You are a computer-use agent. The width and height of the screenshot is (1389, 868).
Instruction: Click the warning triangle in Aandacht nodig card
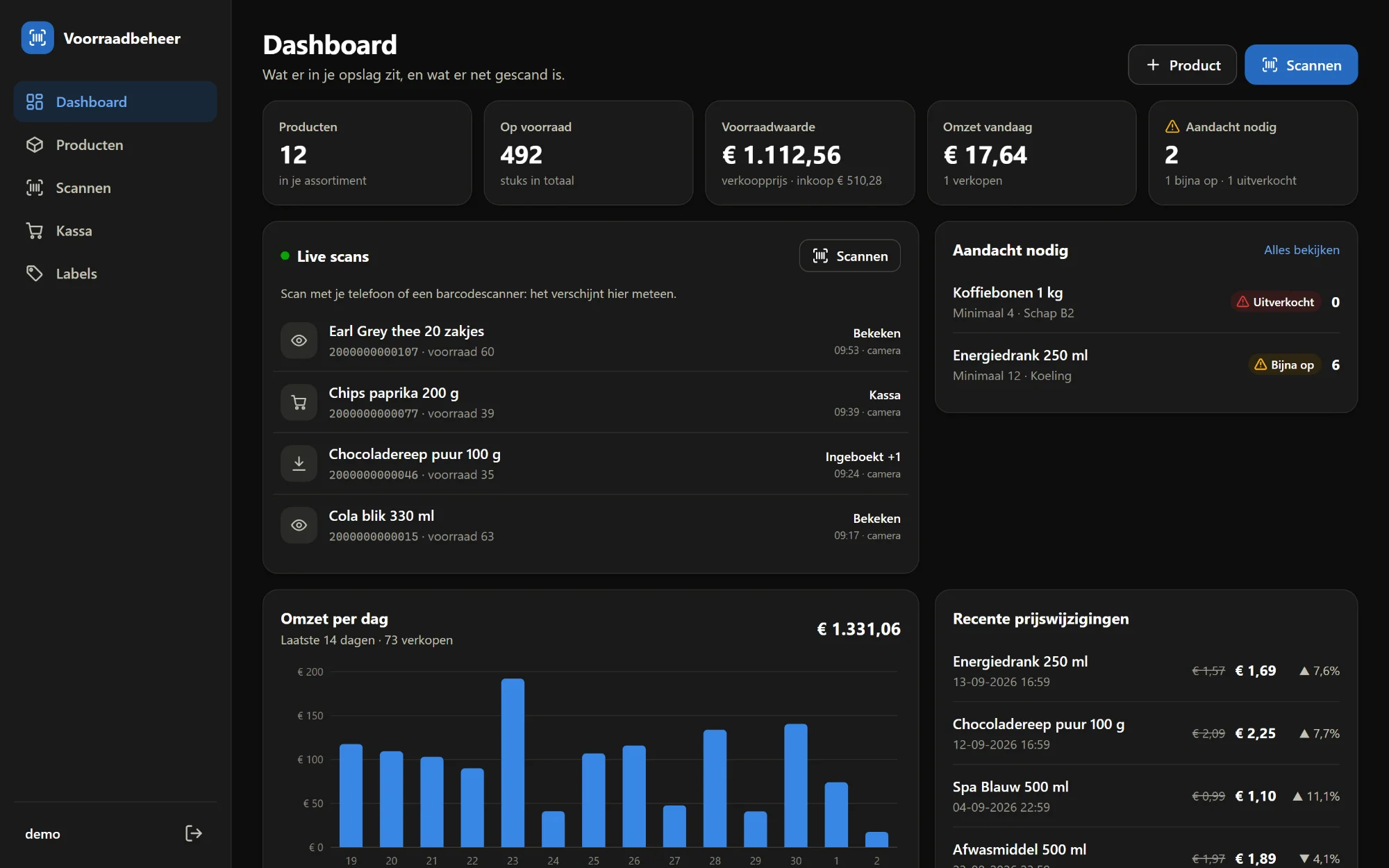(x=1172, y=126)
